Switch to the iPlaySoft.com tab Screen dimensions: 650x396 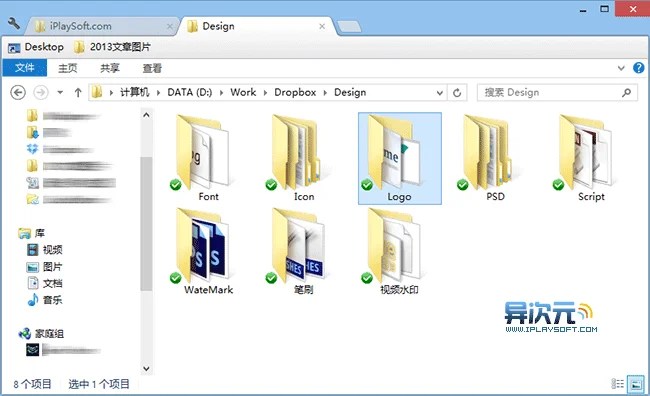[102, 26]
